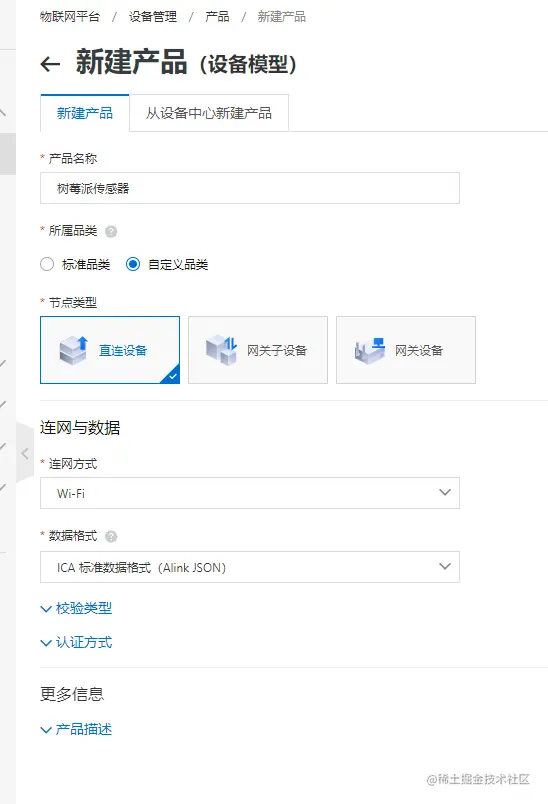Screen dimensions: 548x804
Task: Choose 网关设备 as the node type
Action: 405,350
